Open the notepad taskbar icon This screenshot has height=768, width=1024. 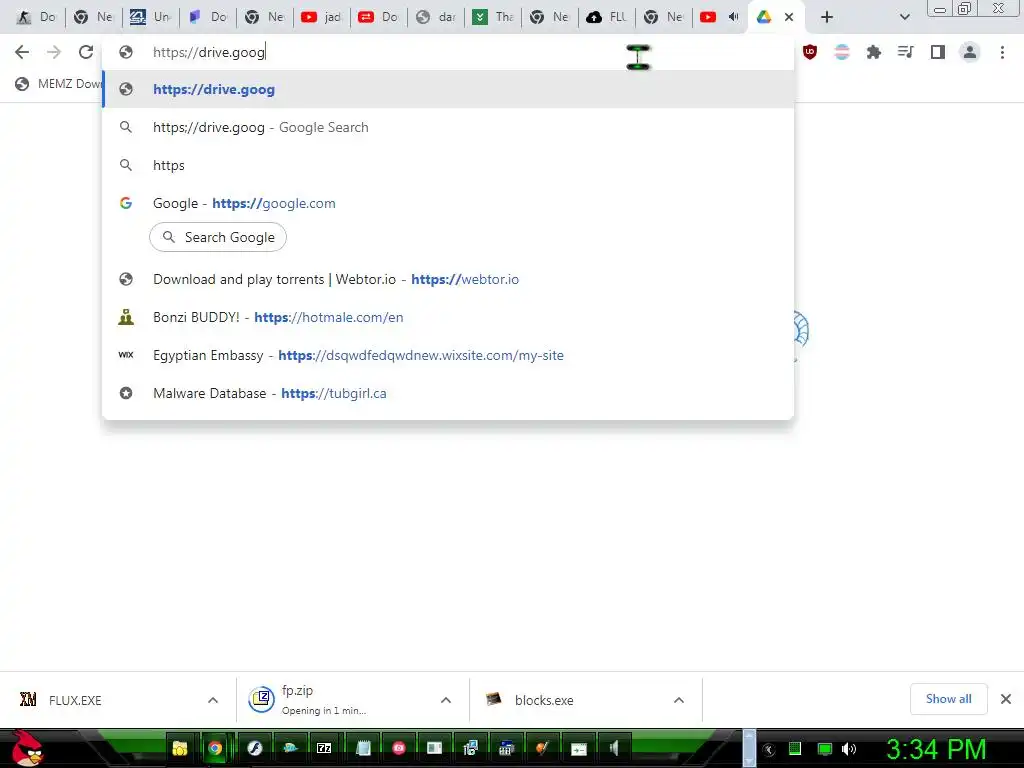click(x=364, y=748)
